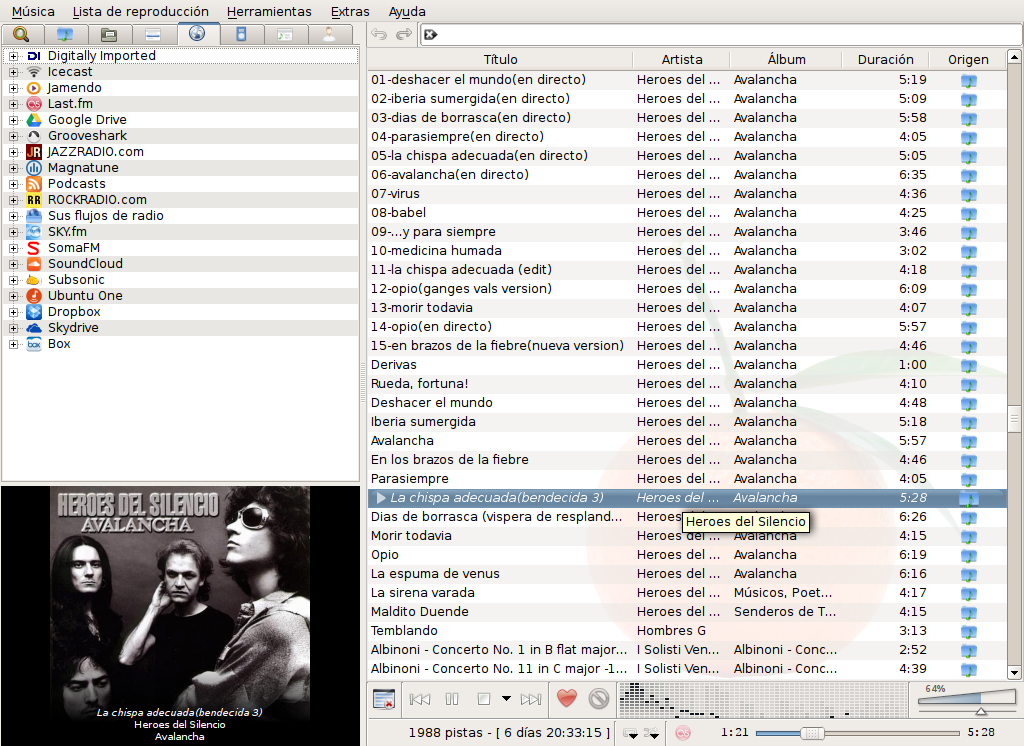Click the SomaFM icon
The height and width of the screenshot is (746, 1024).
point(34,248)
